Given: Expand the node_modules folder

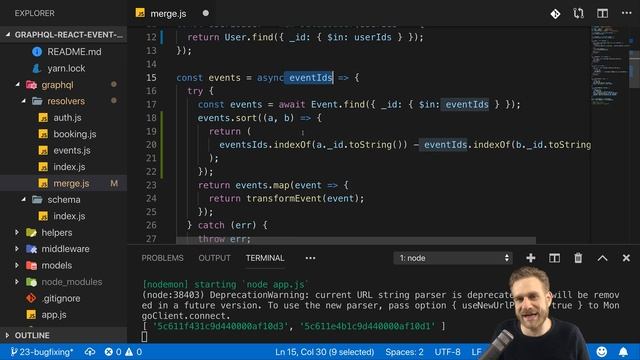Looking at the screenshot, I should pyautogui.click(x=17, y=282).
